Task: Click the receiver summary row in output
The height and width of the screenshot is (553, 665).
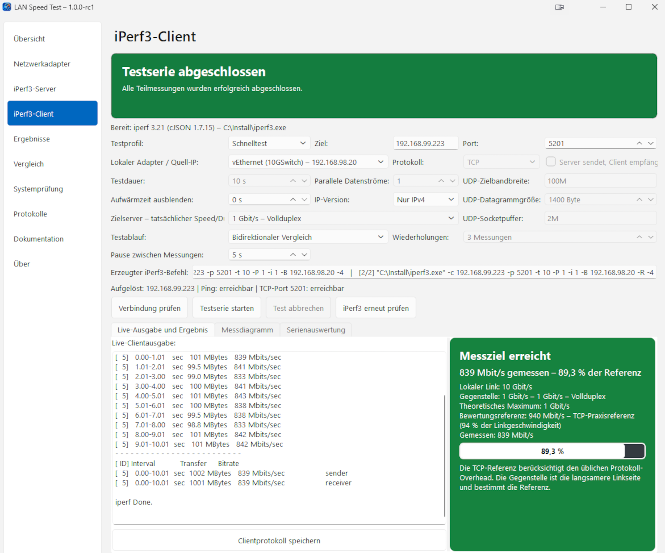Action: pyautogui.click(x=233, y=483)
